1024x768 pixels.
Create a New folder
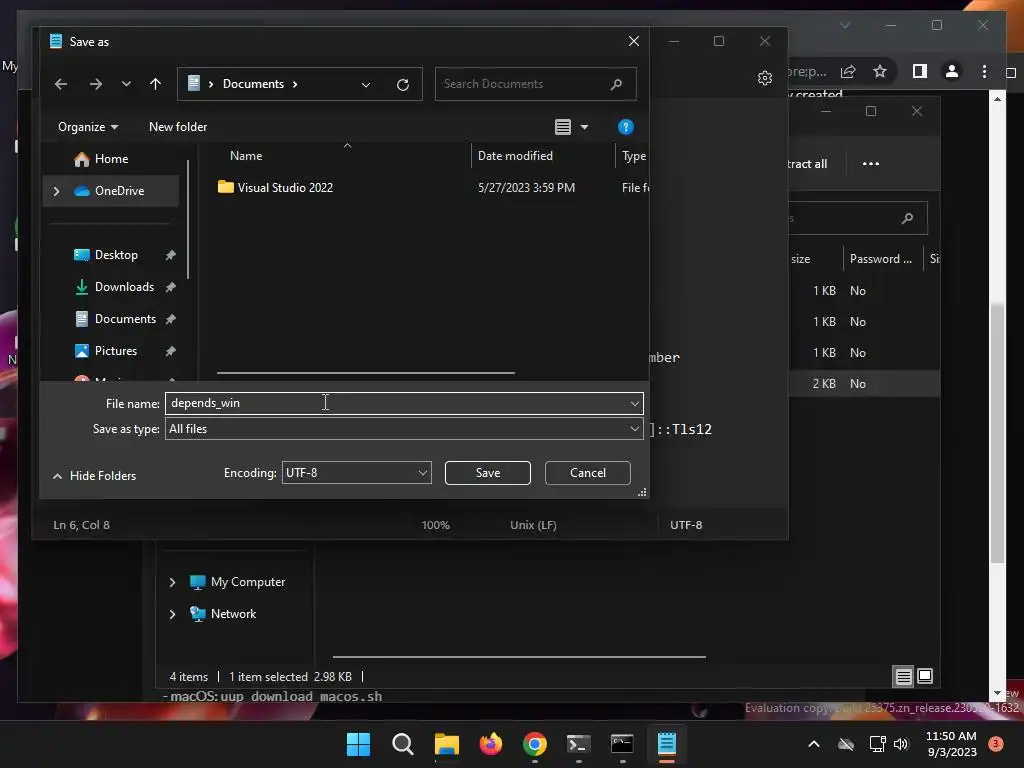178,127
